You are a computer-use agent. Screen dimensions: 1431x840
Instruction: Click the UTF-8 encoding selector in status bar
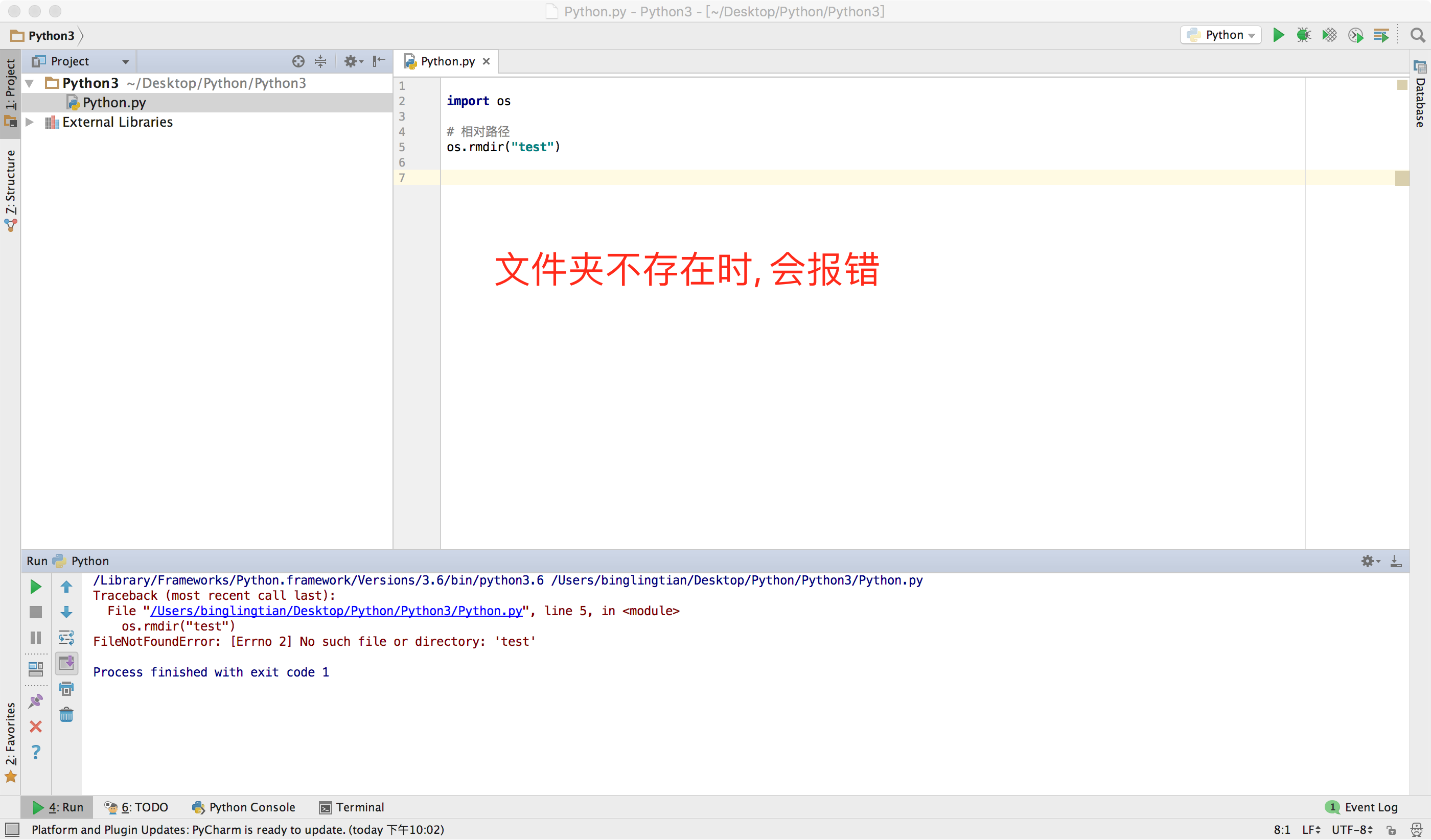click(x=1352, y=830)
